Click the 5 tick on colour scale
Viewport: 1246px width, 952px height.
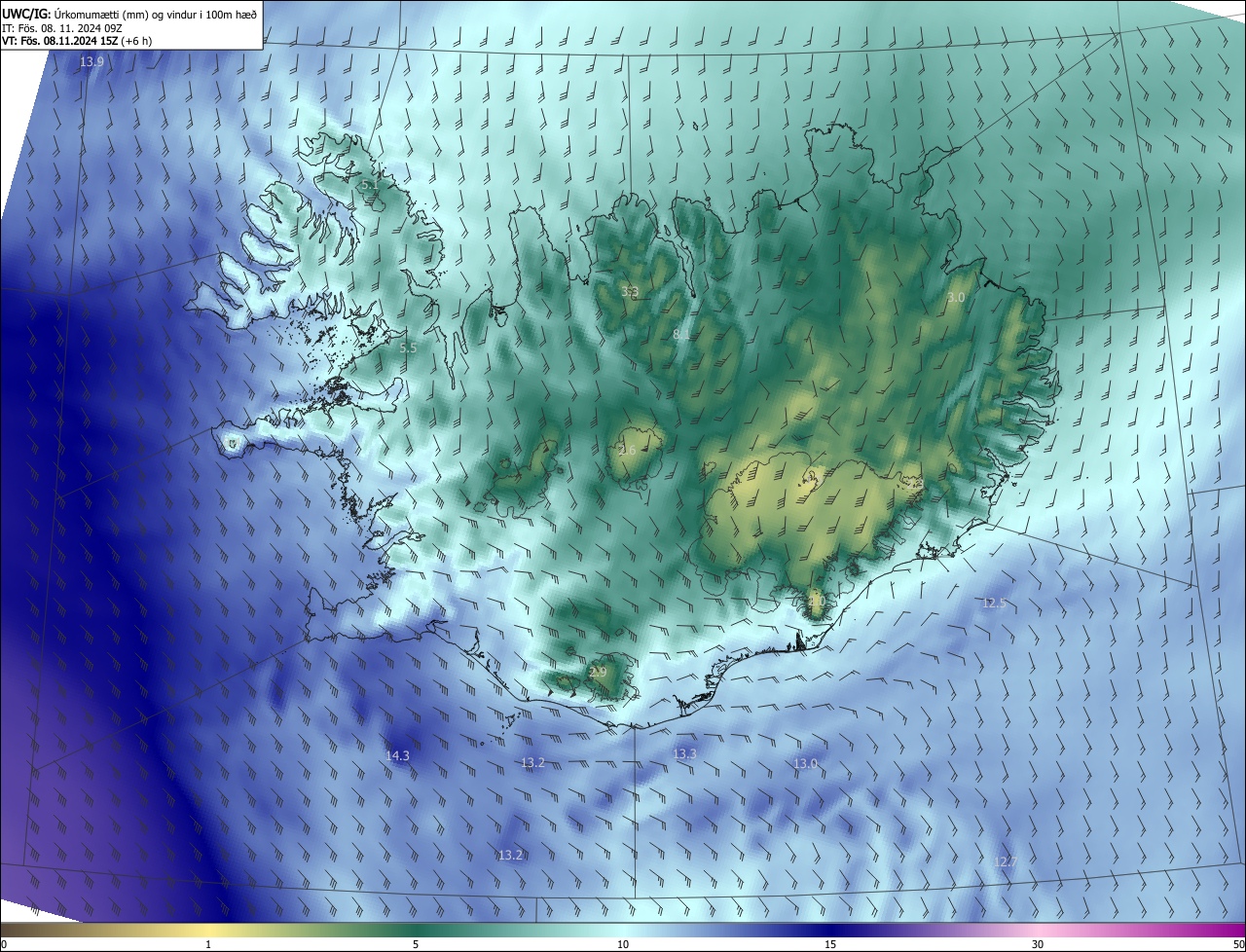coord(416,944)
